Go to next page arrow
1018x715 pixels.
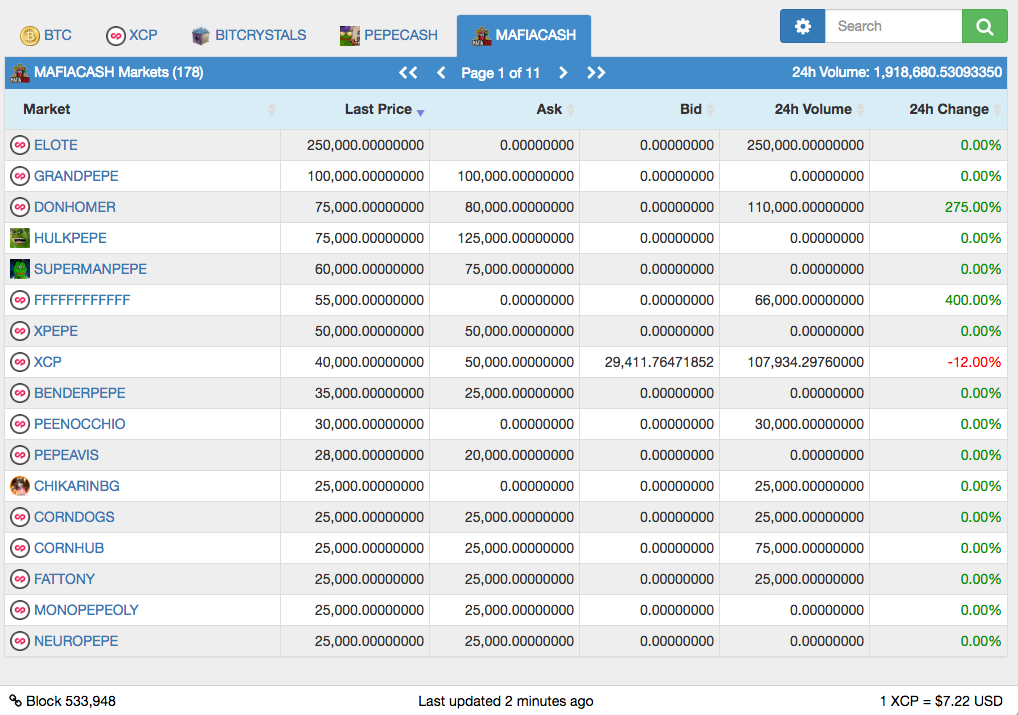pos(563,73)
